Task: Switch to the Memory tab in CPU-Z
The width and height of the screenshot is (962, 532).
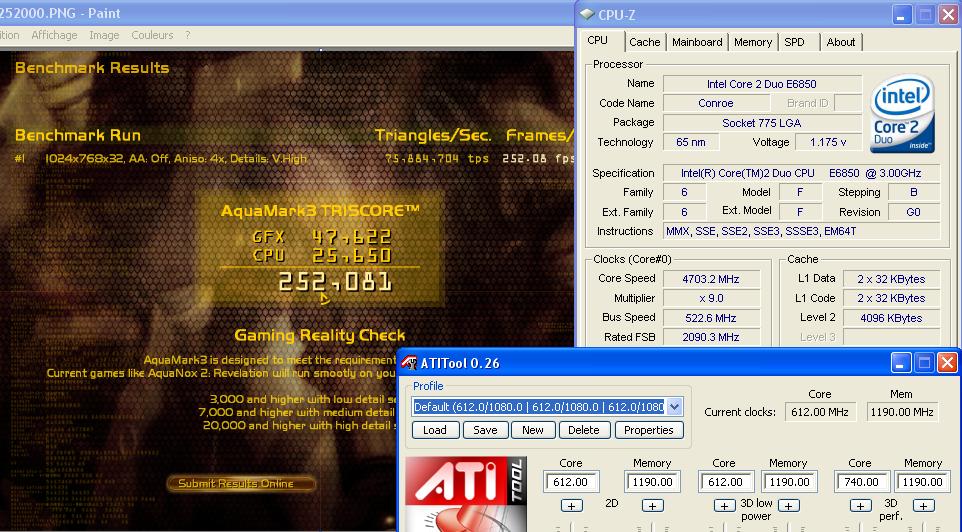Action: coord(753,42)
